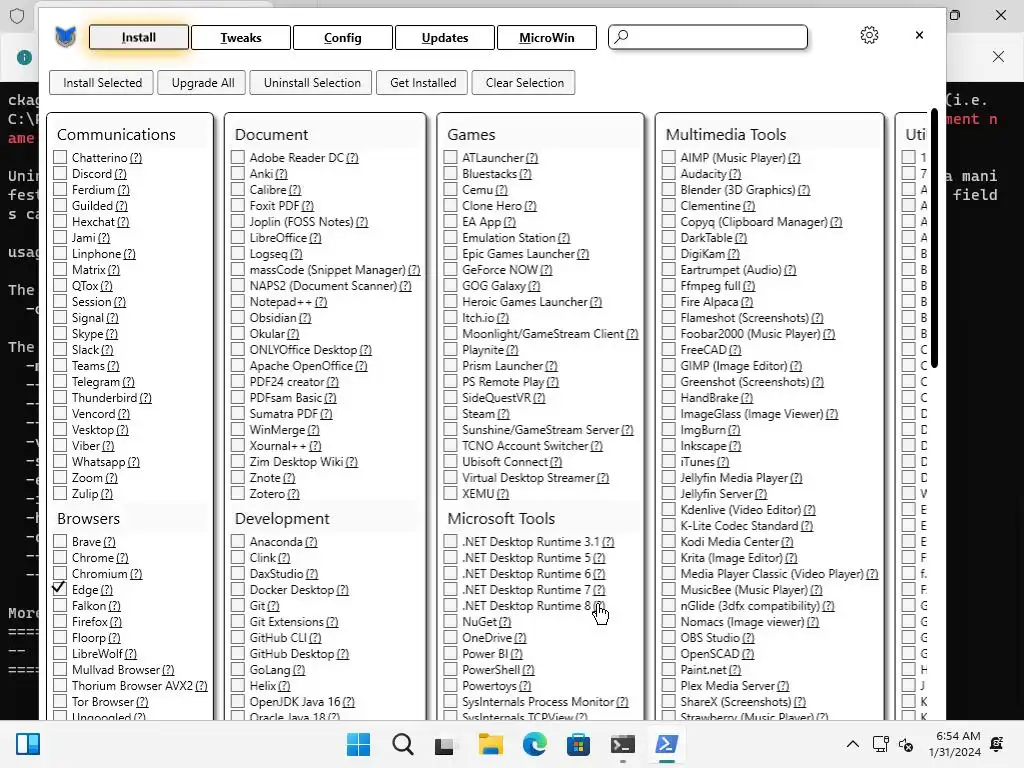
Task: Switch to PowerShell taskbar icon
Action: point(667,744)
